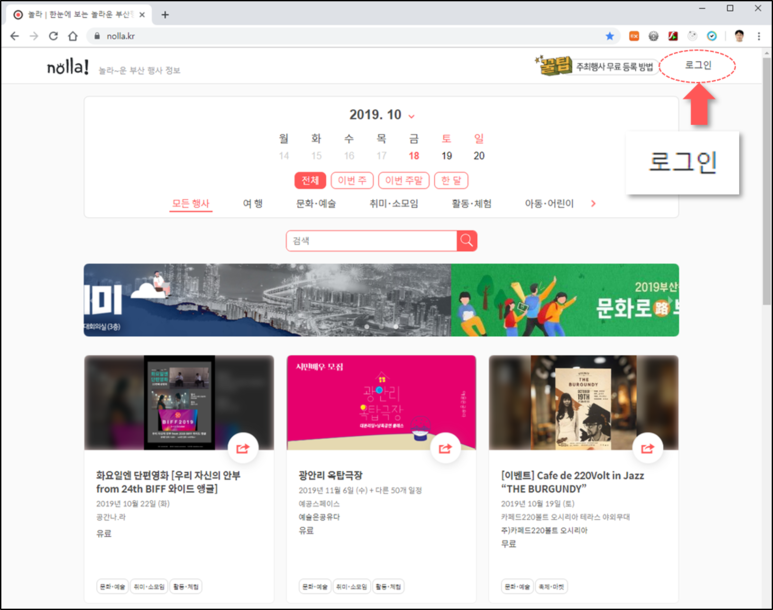View site info via lock icon

(97, 36)
